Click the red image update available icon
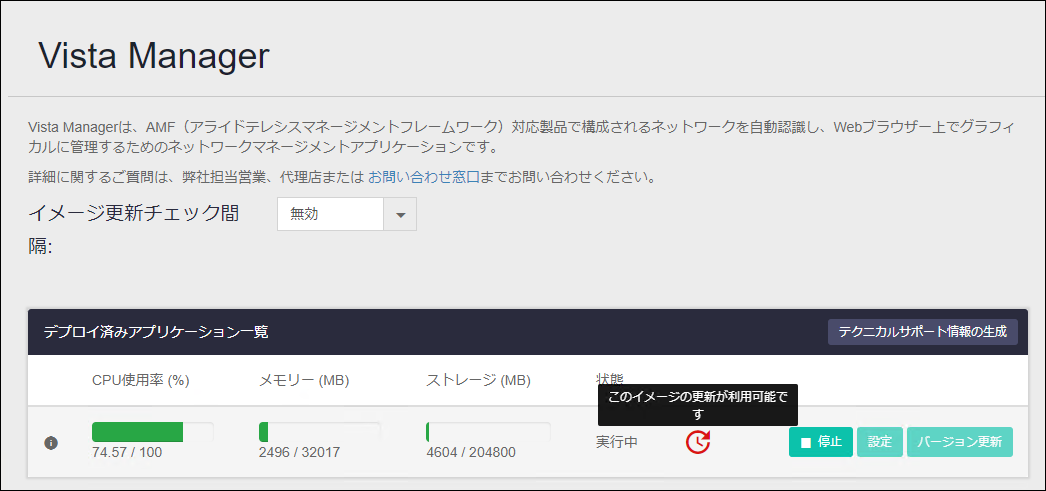1046x491 pixels. coord(698,442)
